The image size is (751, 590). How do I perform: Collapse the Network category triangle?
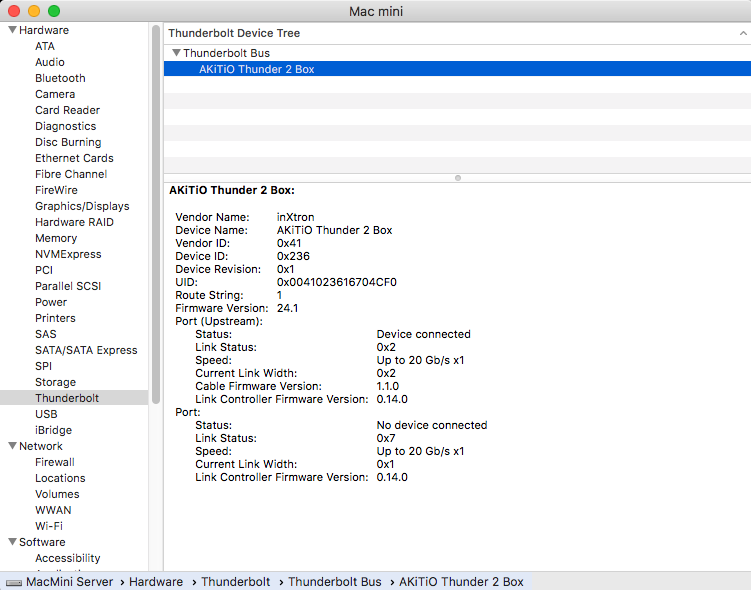point(12,446)
